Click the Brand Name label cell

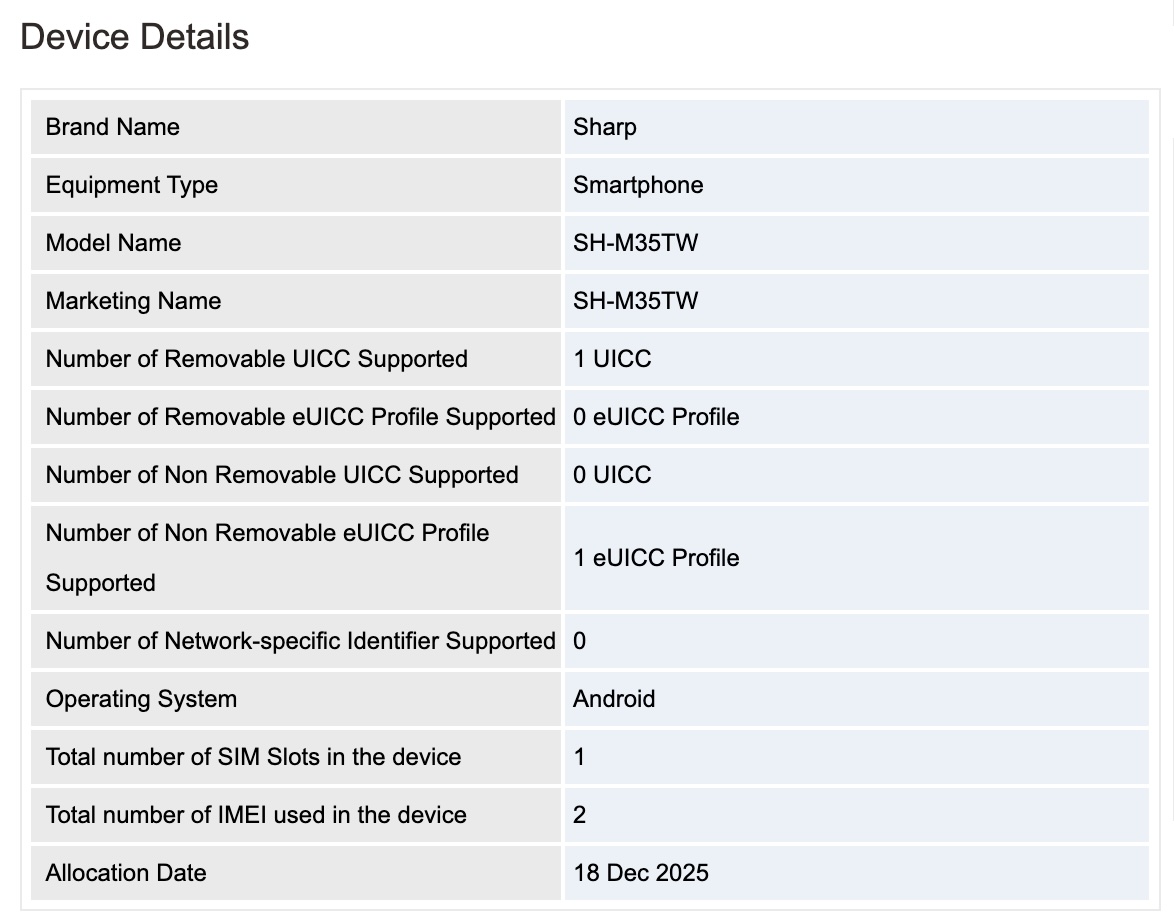pyautogui.click(x=113, y=127)
